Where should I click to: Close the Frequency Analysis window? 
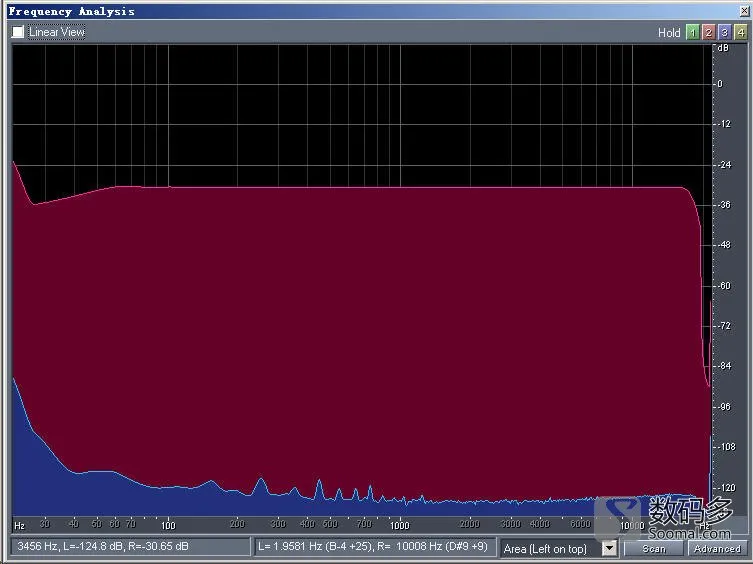(744, 11)
